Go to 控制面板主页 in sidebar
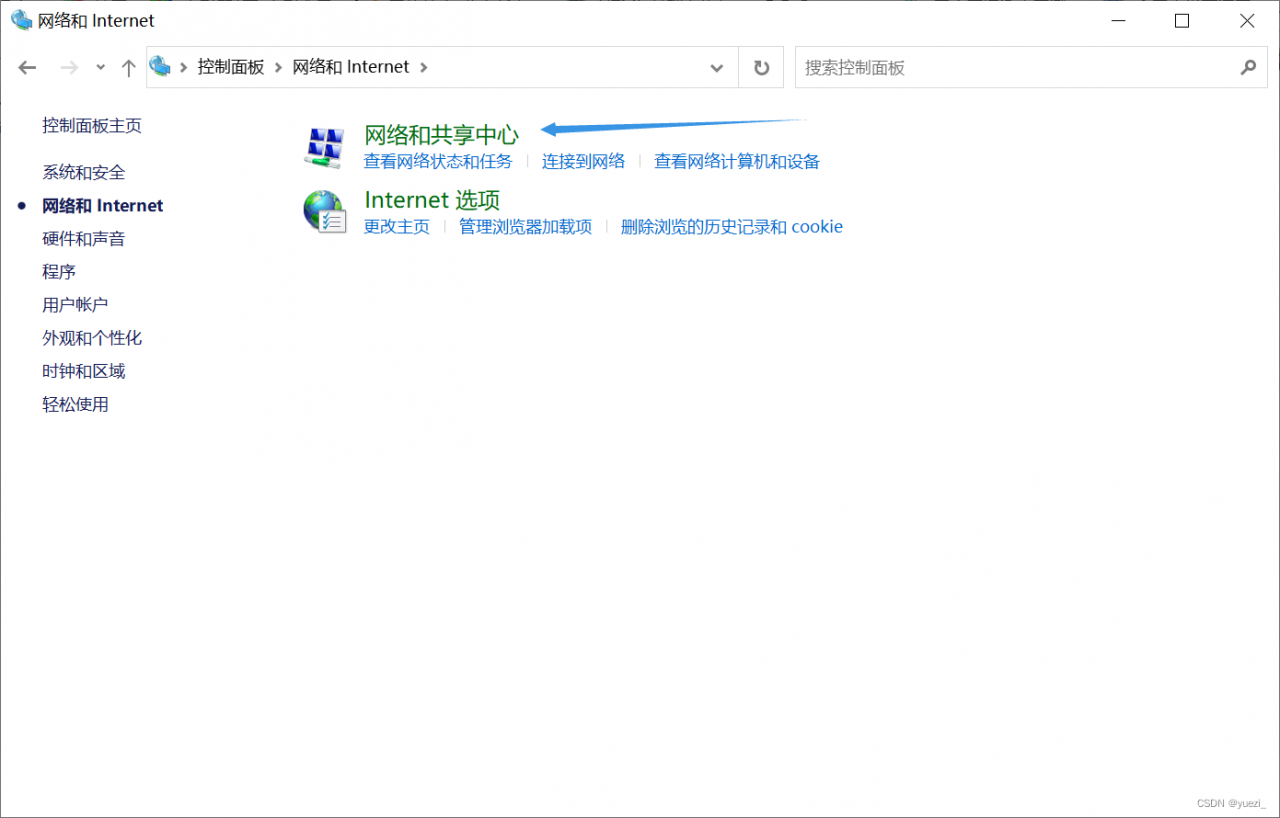 (92, 125)
